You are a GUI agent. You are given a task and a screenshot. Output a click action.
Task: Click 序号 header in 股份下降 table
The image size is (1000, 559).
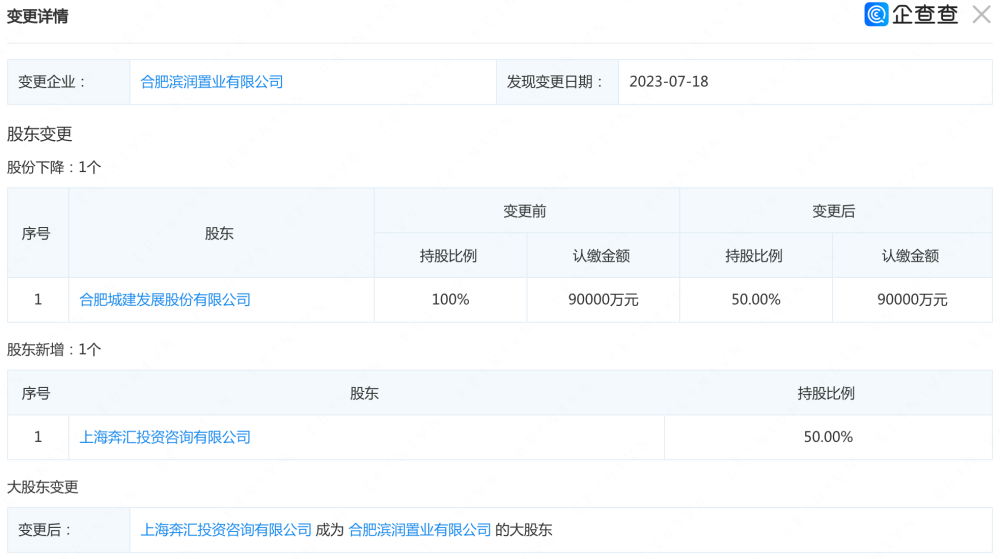(36, 233)
